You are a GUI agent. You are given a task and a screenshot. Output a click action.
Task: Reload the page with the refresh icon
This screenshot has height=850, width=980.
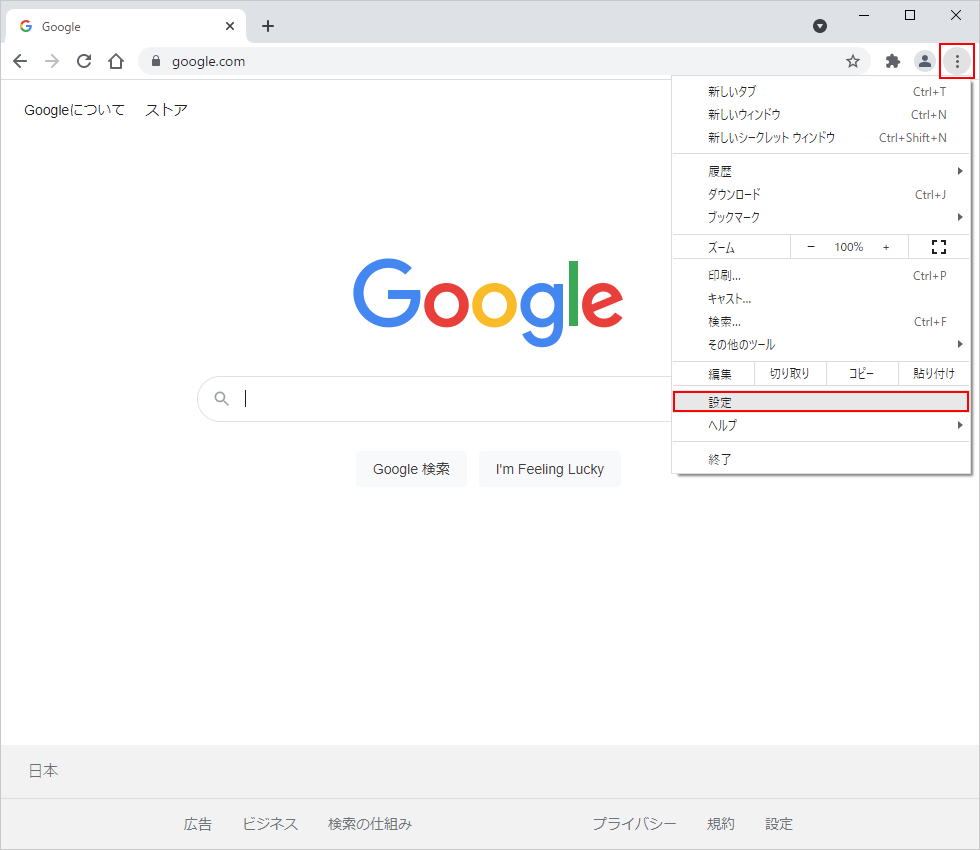coord(84,61)
